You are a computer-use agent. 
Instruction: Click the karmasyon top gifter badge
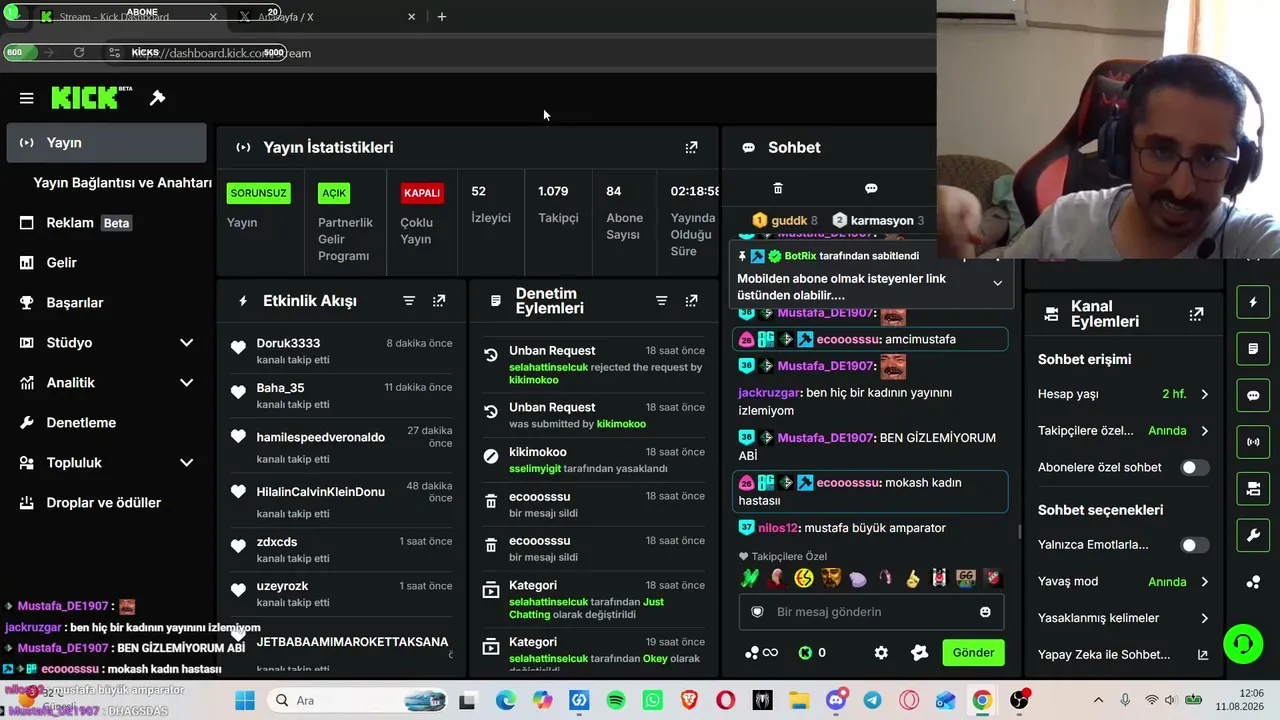click(x=878, y=220)
